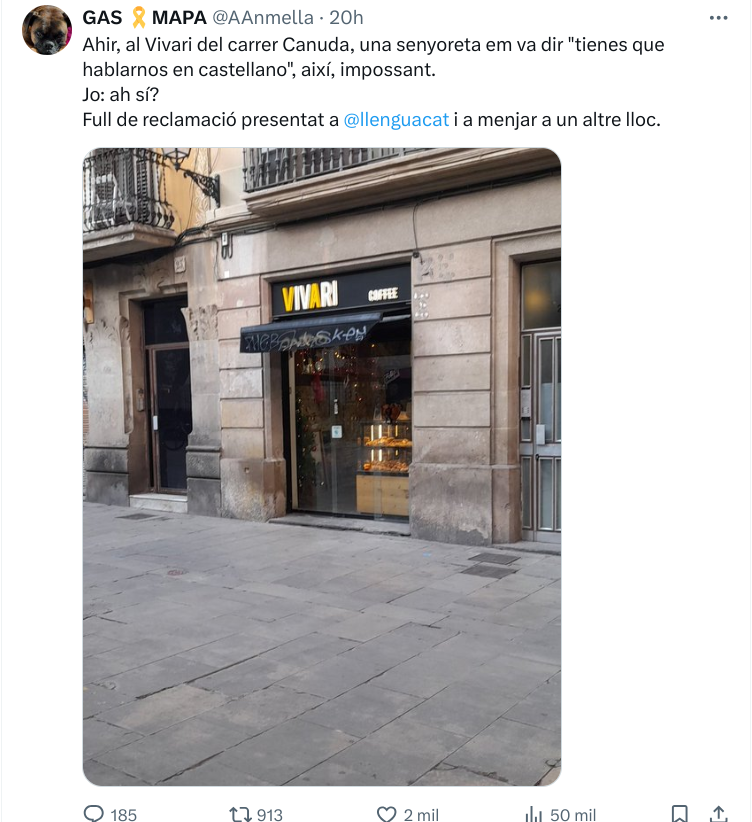Open the dog profile avatar

click(x=47, y=30)
